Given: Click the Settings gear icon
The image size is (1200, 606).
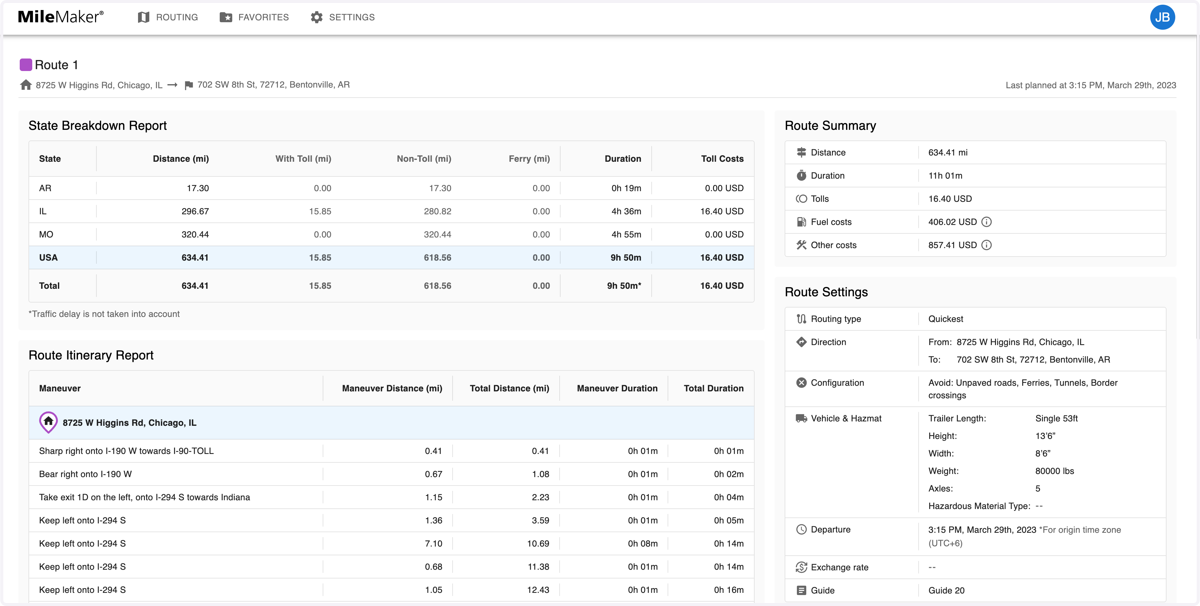Looking at the screenshot, I should click(316, 17).
